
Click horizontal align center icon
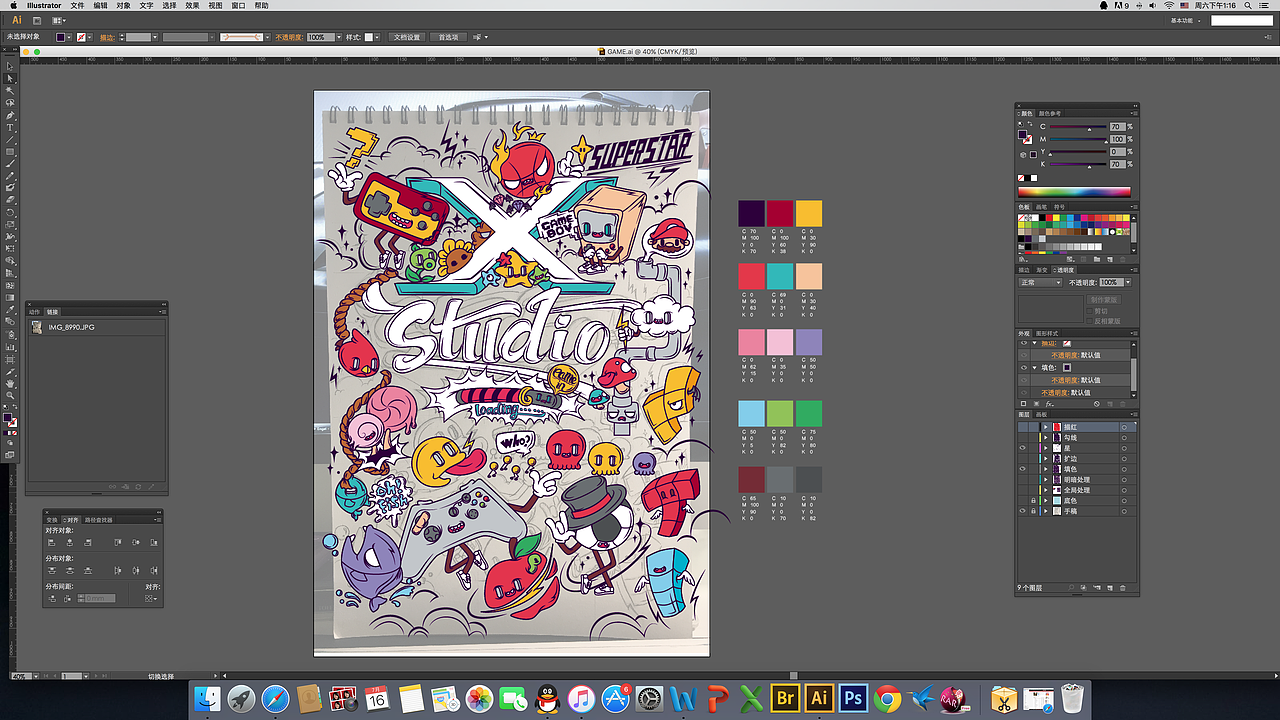click(70, 542)
